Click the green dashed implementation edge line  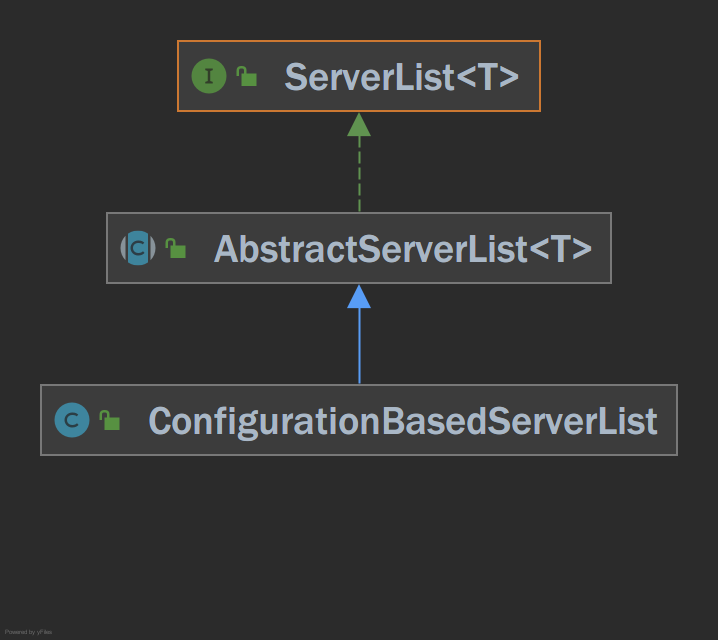coord(359,174)
